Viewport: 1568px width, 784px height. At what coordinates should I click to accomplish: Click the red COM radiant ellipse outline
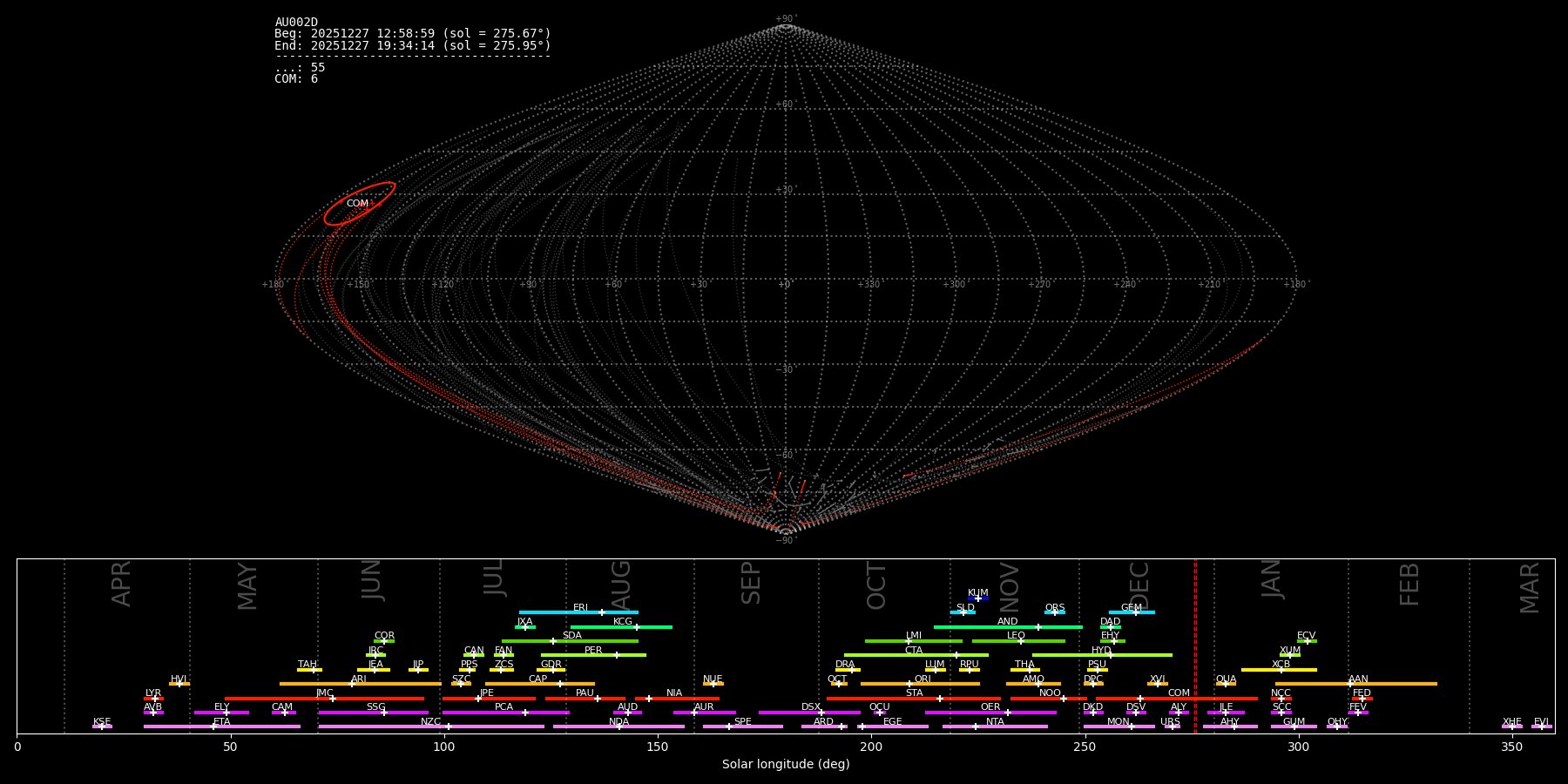click(x=360, y=204)
